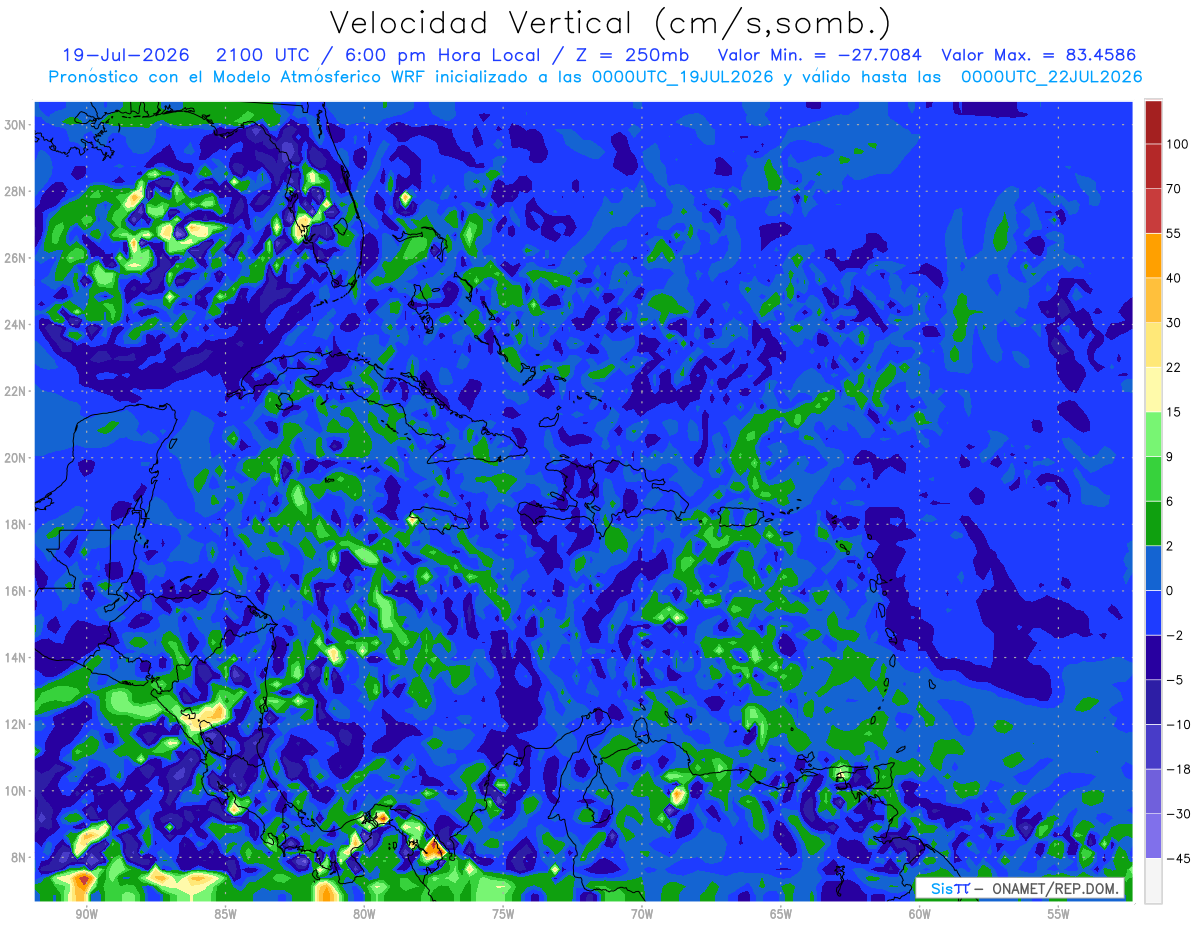Image resolution: width=1200 pixels, height=927 pixels.
Task: Click the colorbar label '-45'
Action: tap(1177, 858)
